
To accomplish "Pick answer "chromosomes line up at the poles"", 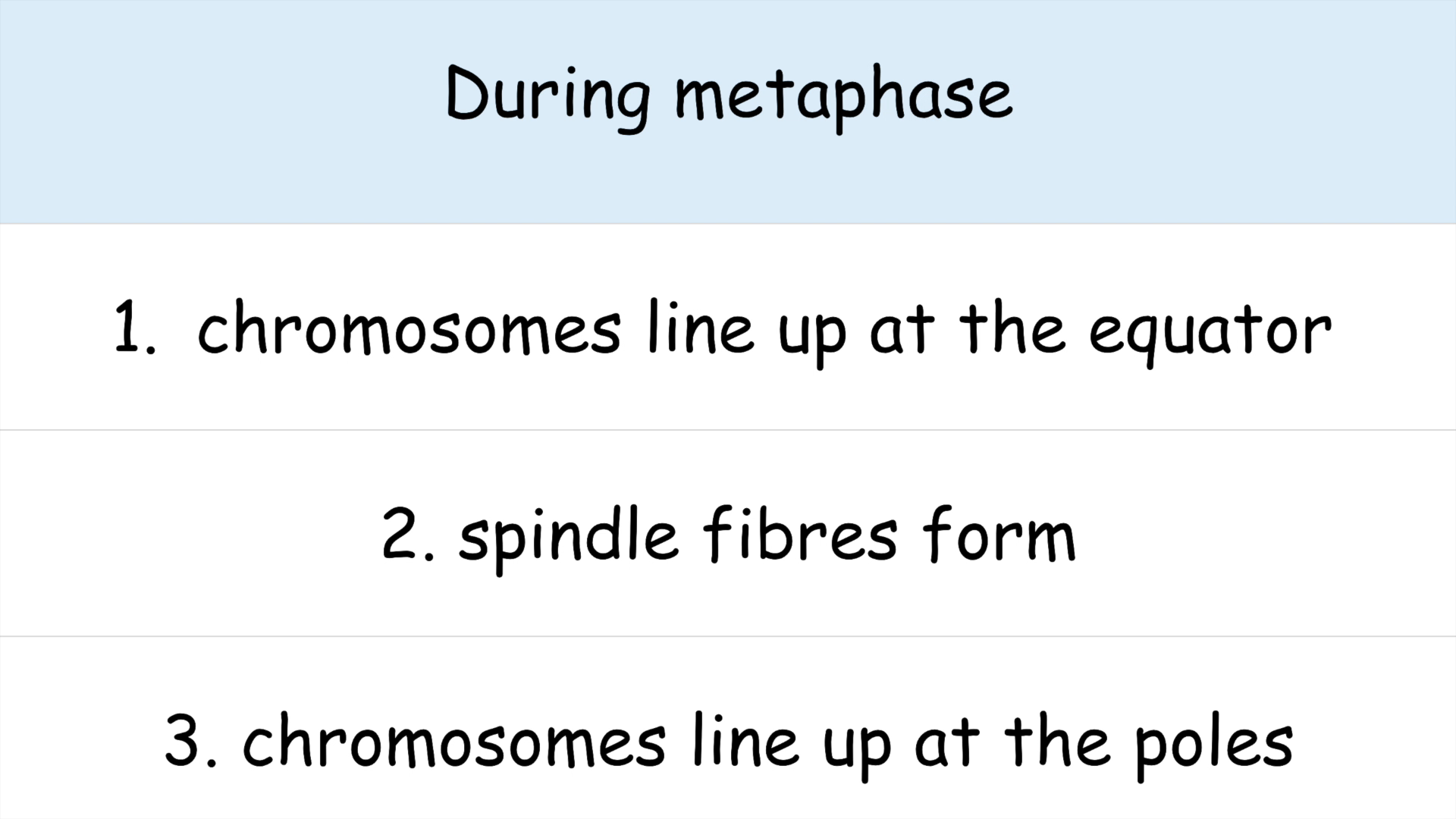I will [766, 740].
